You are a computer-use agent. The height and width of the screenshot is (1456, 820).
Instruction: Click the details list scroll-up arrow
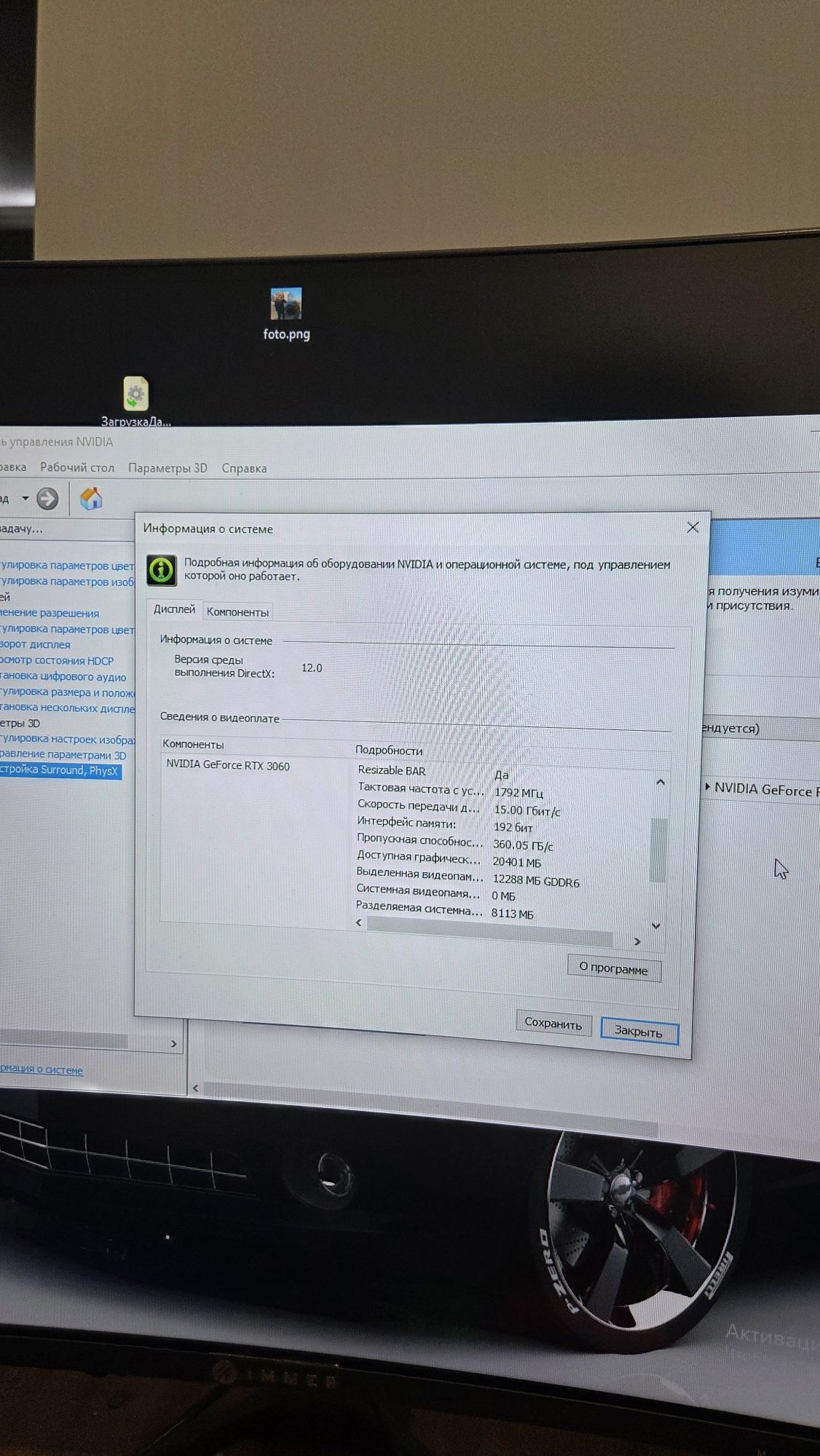pos(660,782)
